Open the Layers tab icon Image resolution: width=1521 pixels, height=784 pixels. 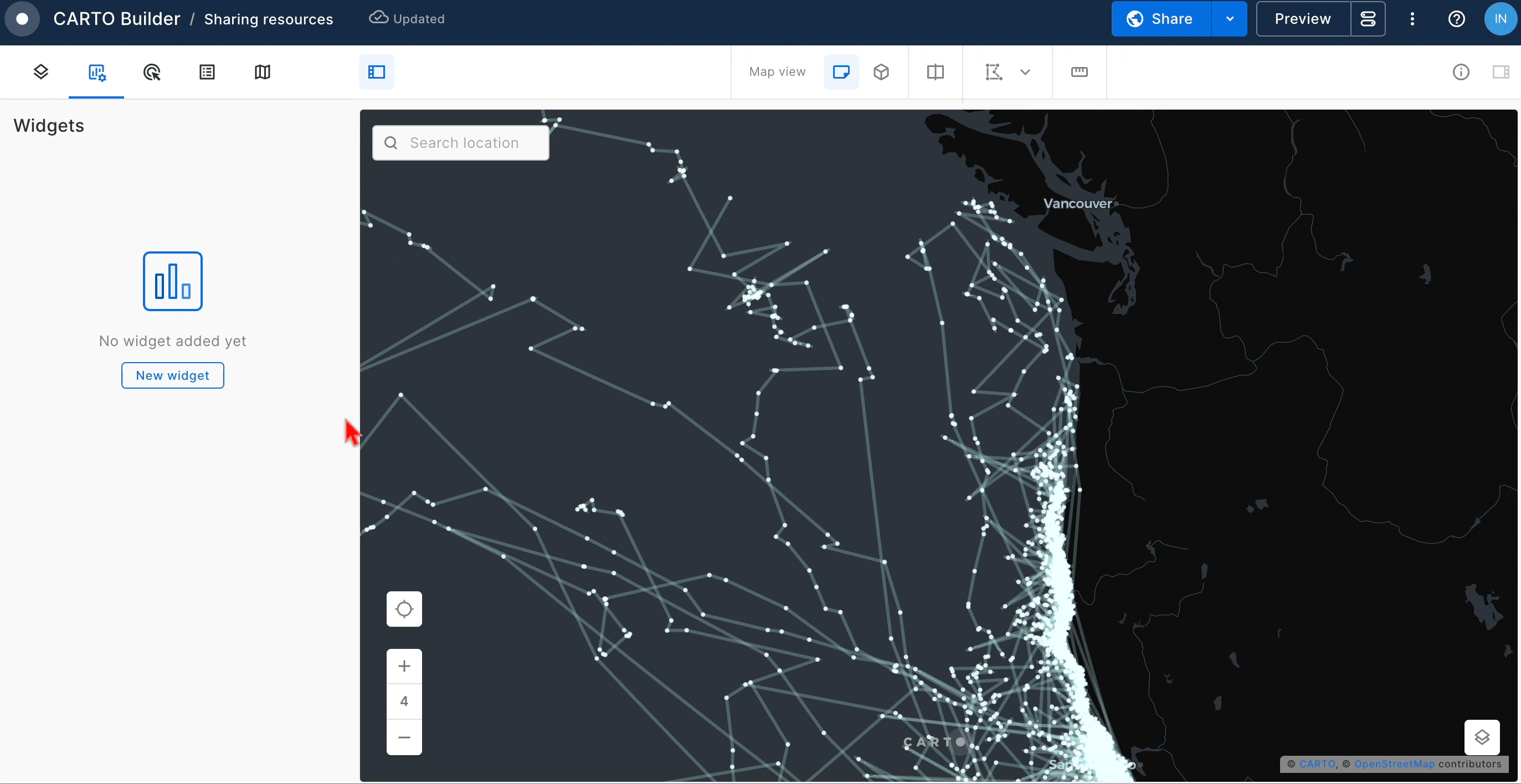coord(41,72)
